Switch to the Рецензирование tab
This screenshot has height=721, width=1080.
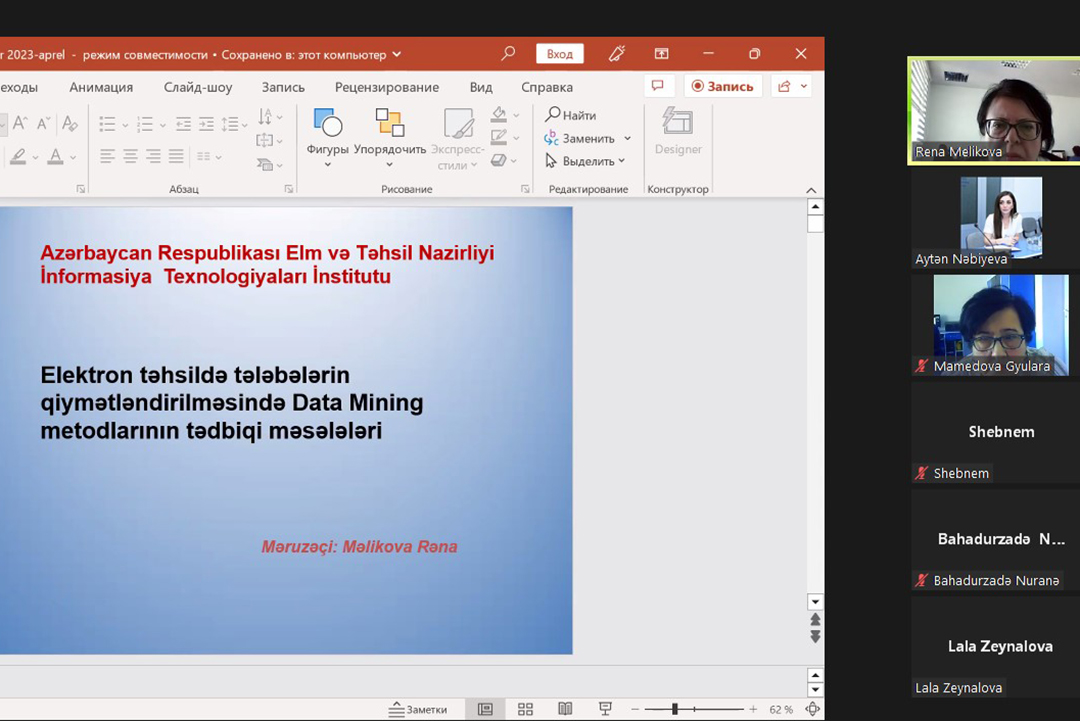(387, 87)
